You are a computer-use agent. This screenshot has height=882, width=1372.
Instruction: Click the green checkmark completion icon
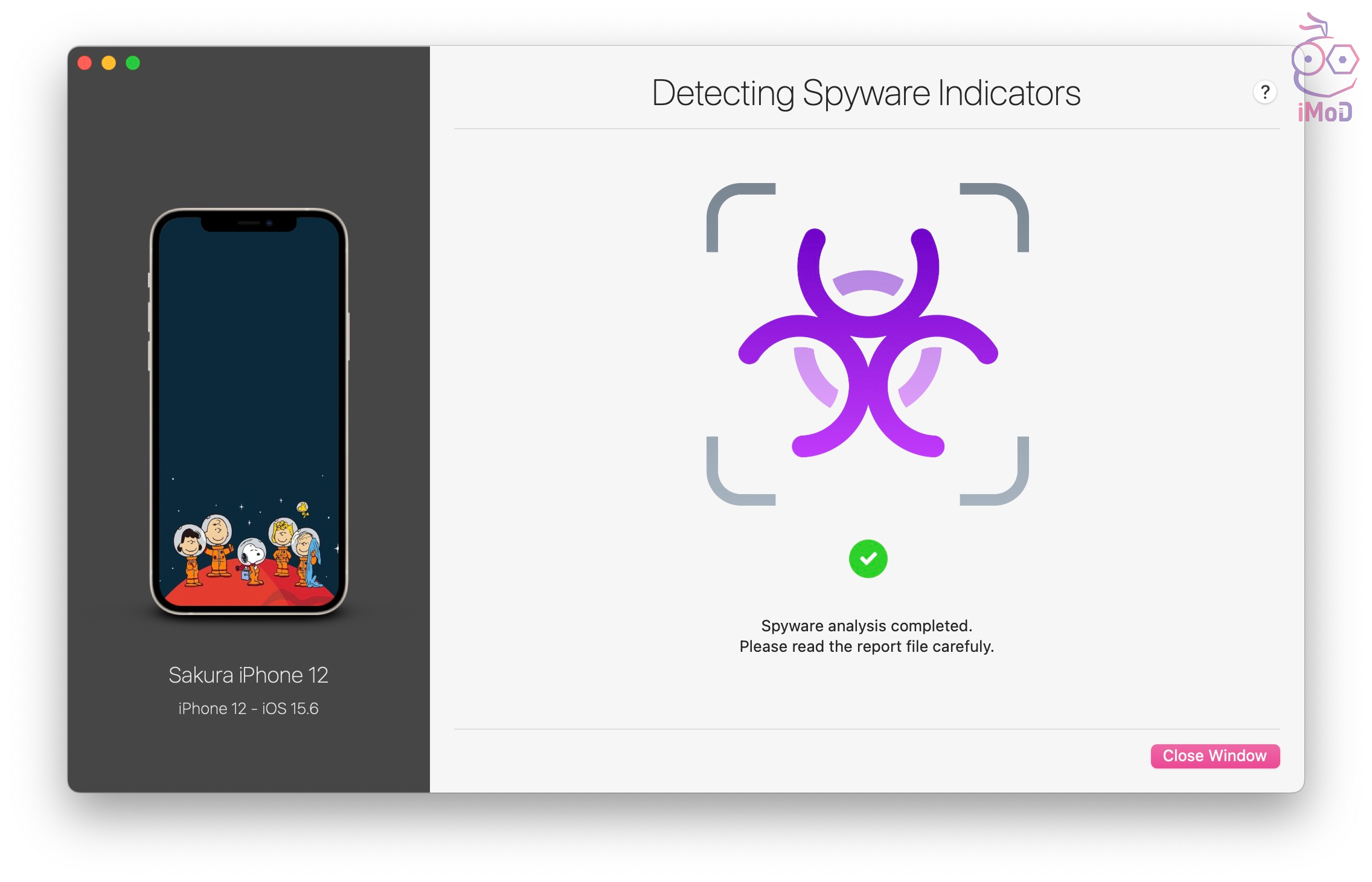pos(868,558)
